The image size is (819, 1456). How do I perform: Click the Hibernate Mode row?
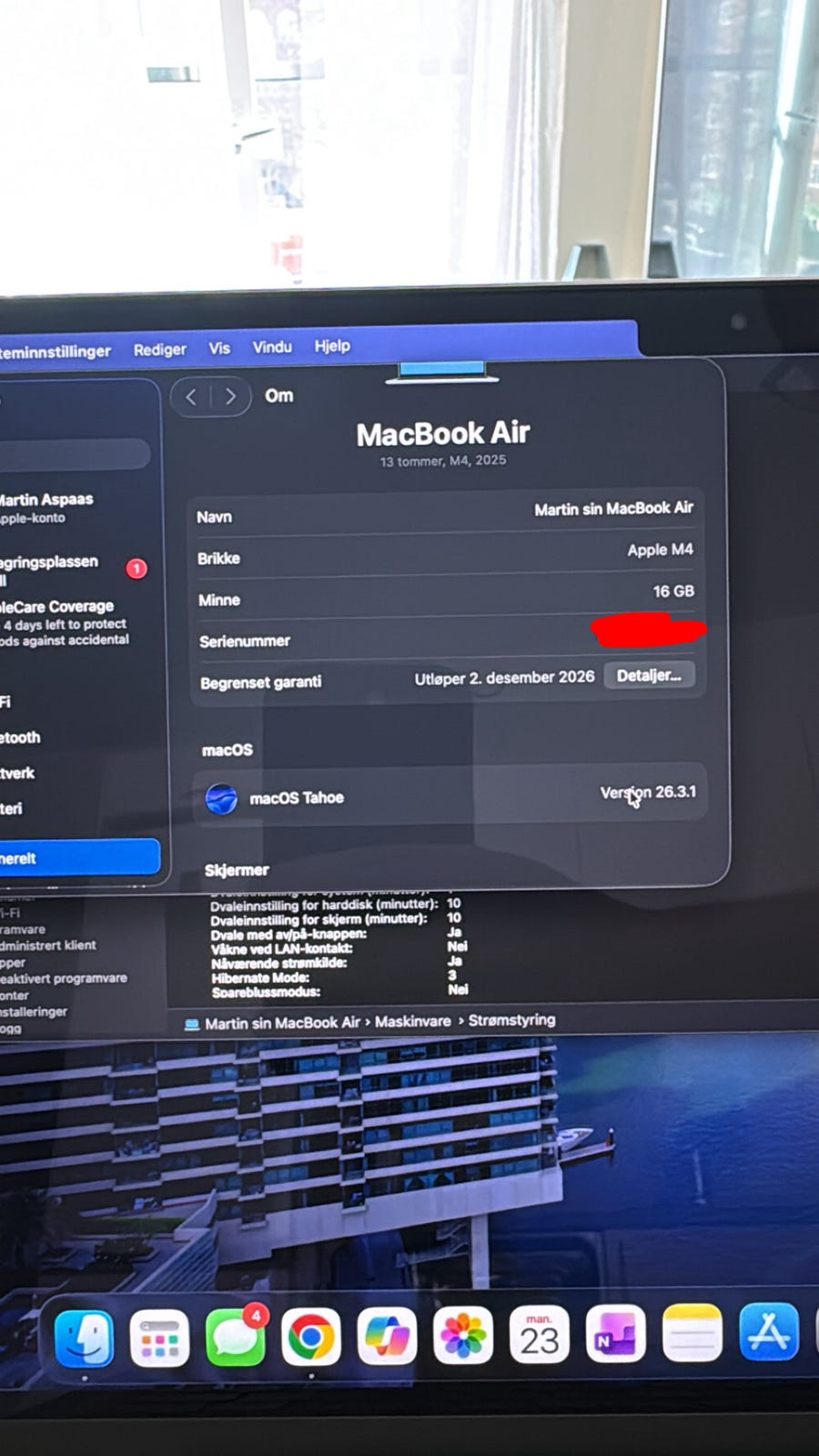tap(334, 977)
